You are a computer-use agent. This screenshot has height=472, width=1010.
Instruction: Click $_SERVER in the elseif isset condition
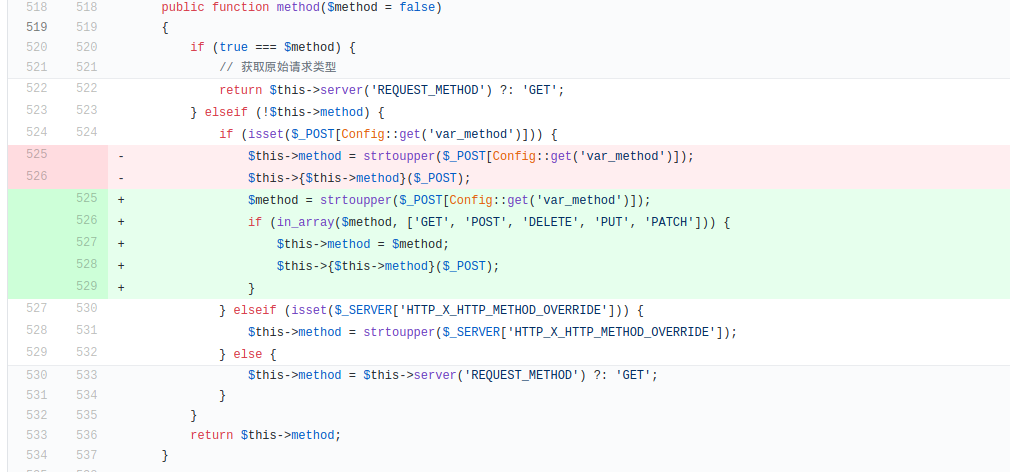click(x=359, y=310)
